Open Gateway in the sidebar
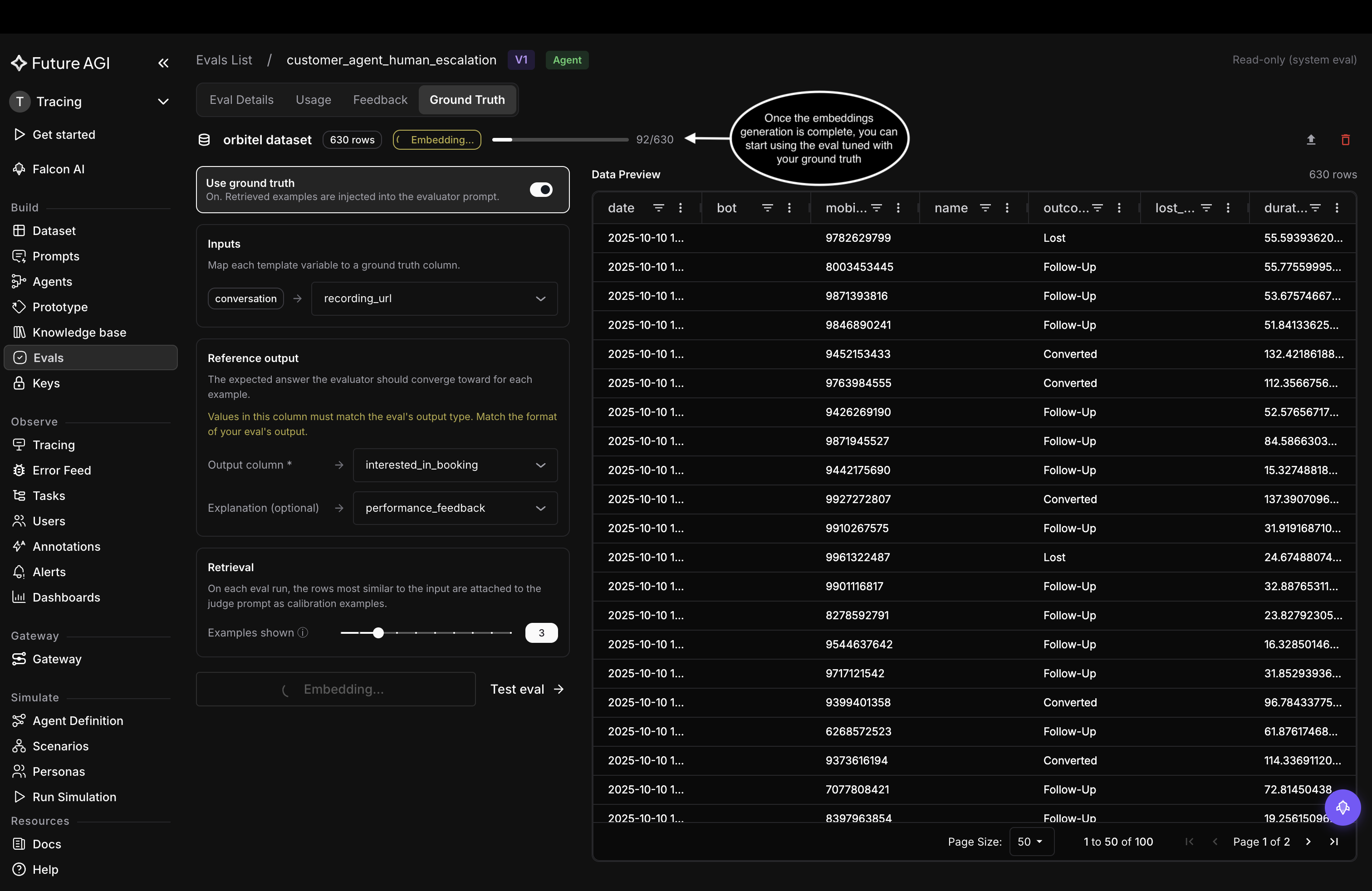 click(x=90, y=659)
